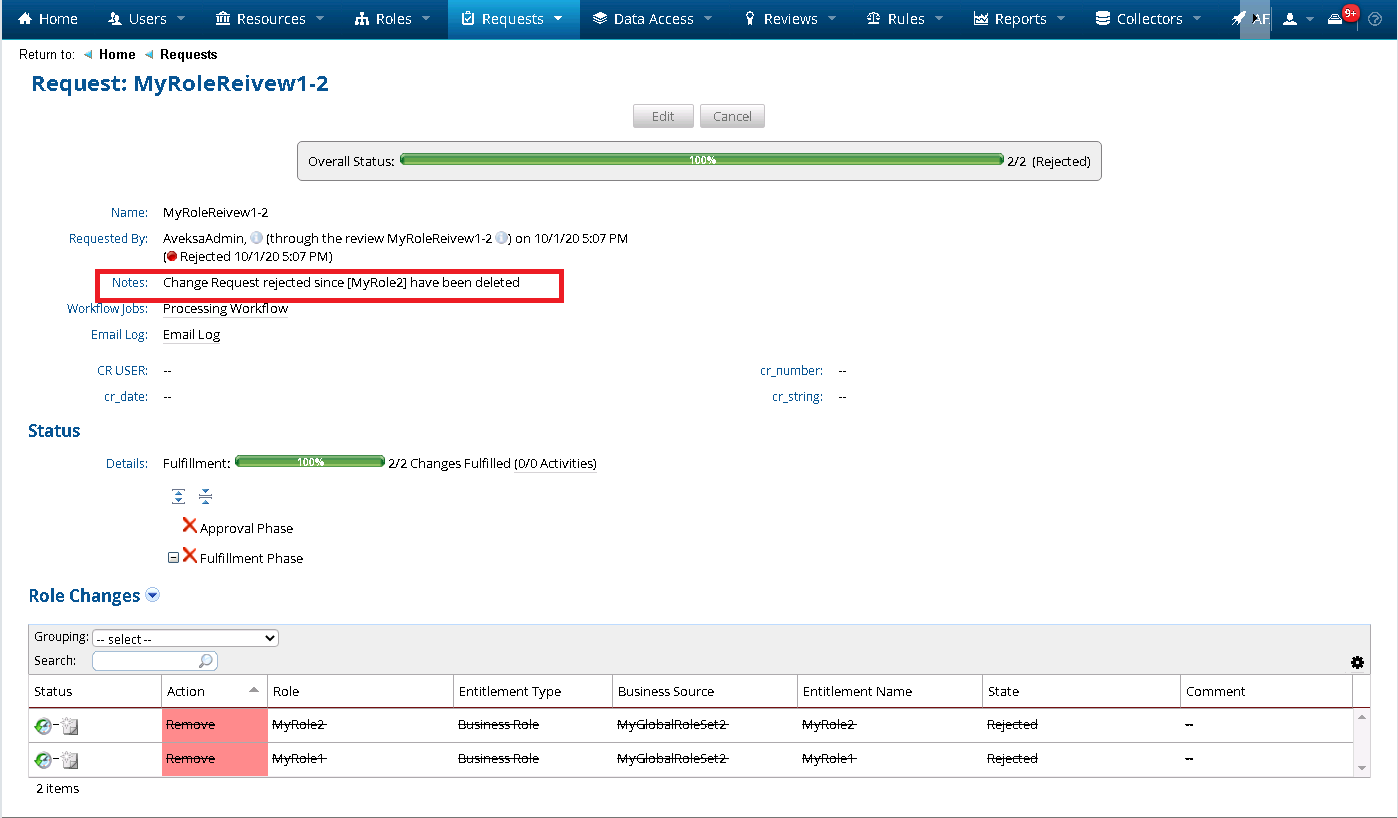This screenshot has height=818, width=1398.
Task: Open the user profile dropdown menu
Action: click(1297, 19)
